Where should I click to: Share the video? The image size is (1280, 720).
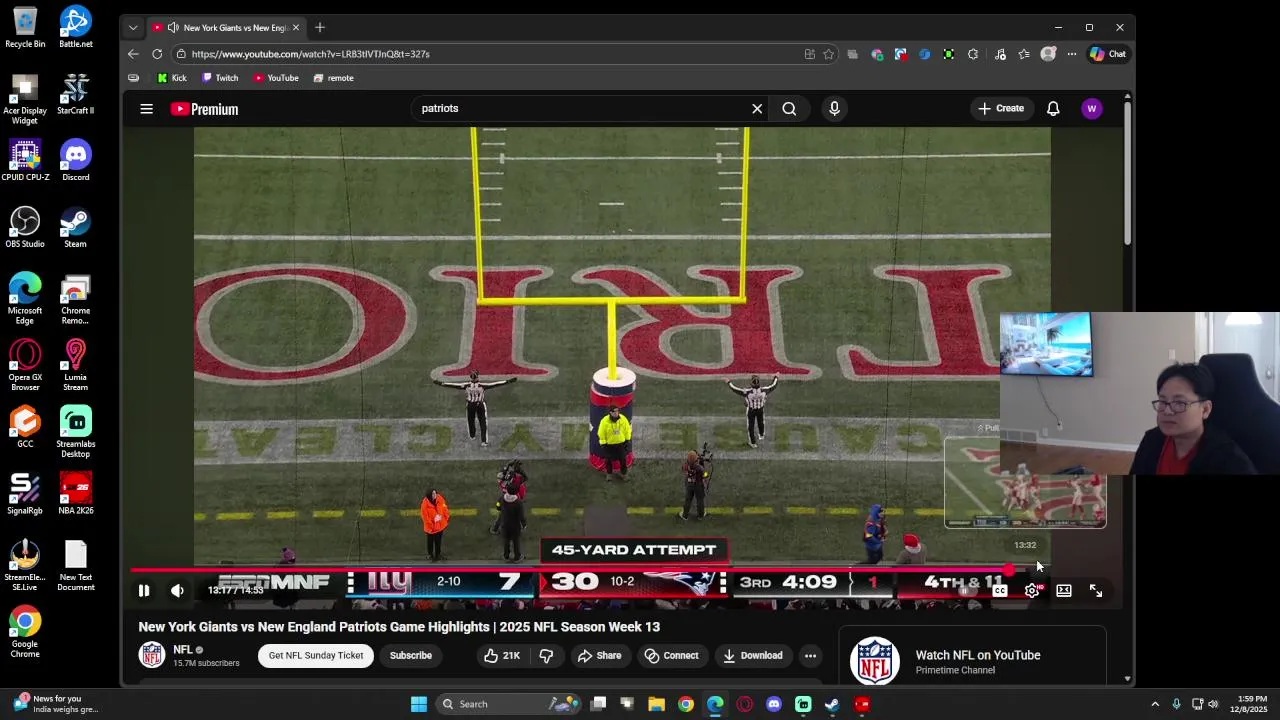click(599, 655)
